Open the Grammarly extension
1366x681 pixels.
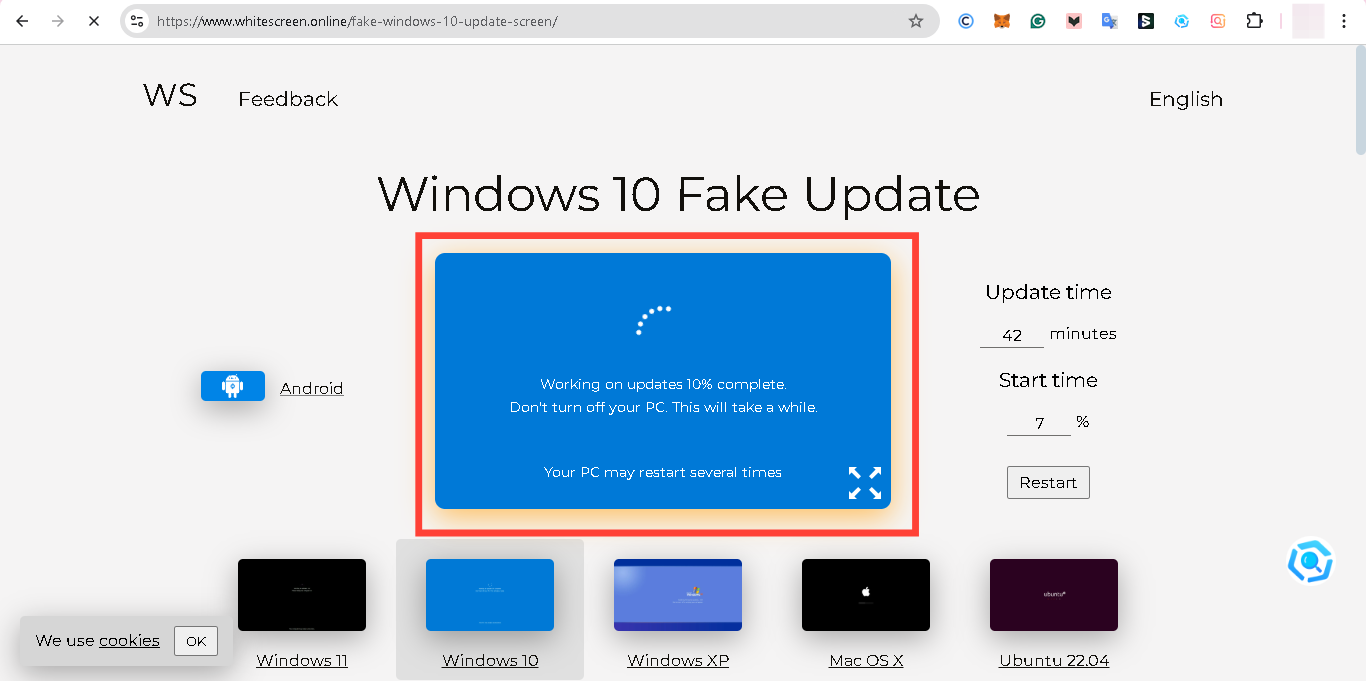(x=1038, y=20)
